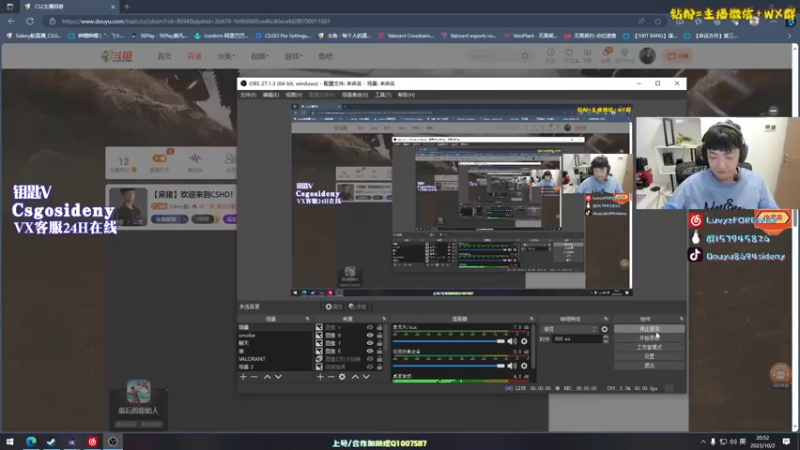
Task: Open Edge from the taskbar
Action: click(x=31, y=441)
